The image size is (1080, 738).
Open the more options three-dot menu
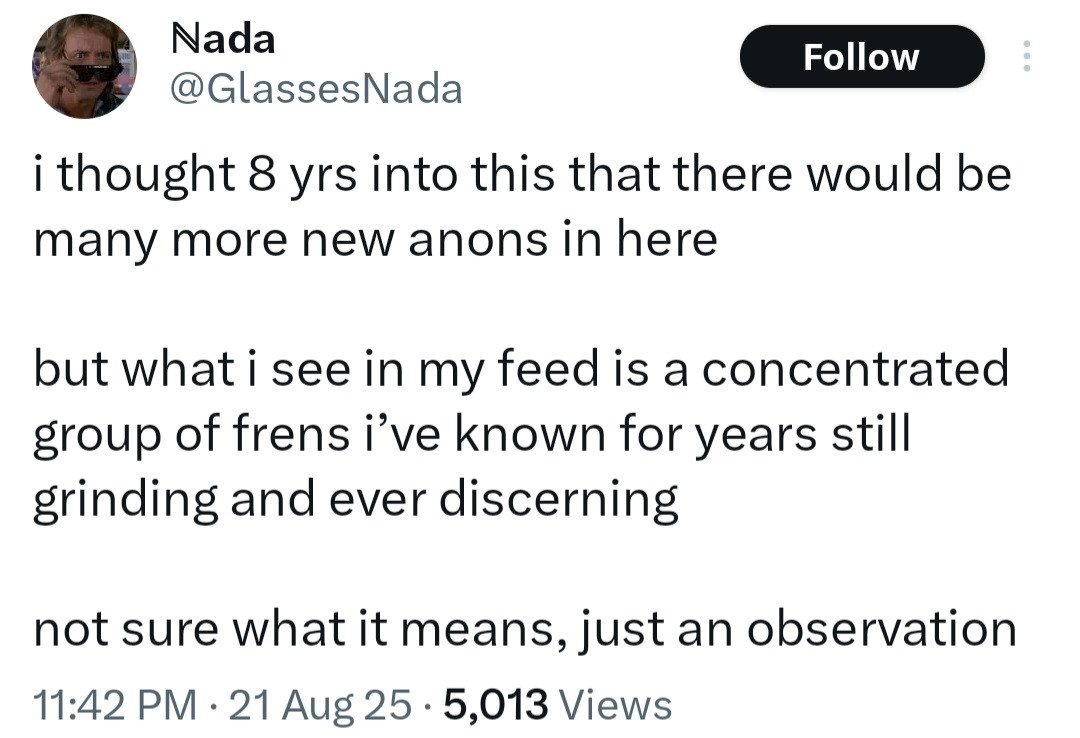[x=1024, y=56]
